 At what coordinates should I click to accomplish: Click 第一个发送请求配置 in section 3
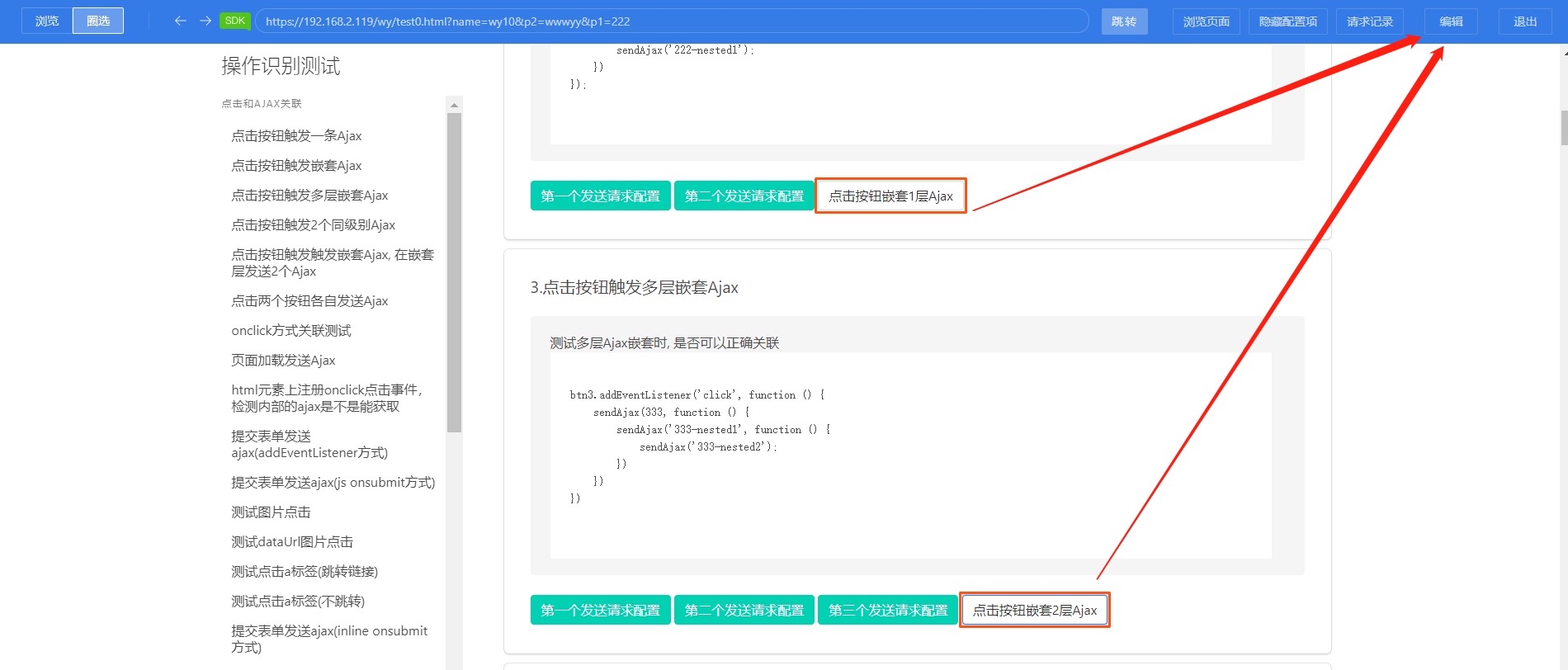point(601,610)
